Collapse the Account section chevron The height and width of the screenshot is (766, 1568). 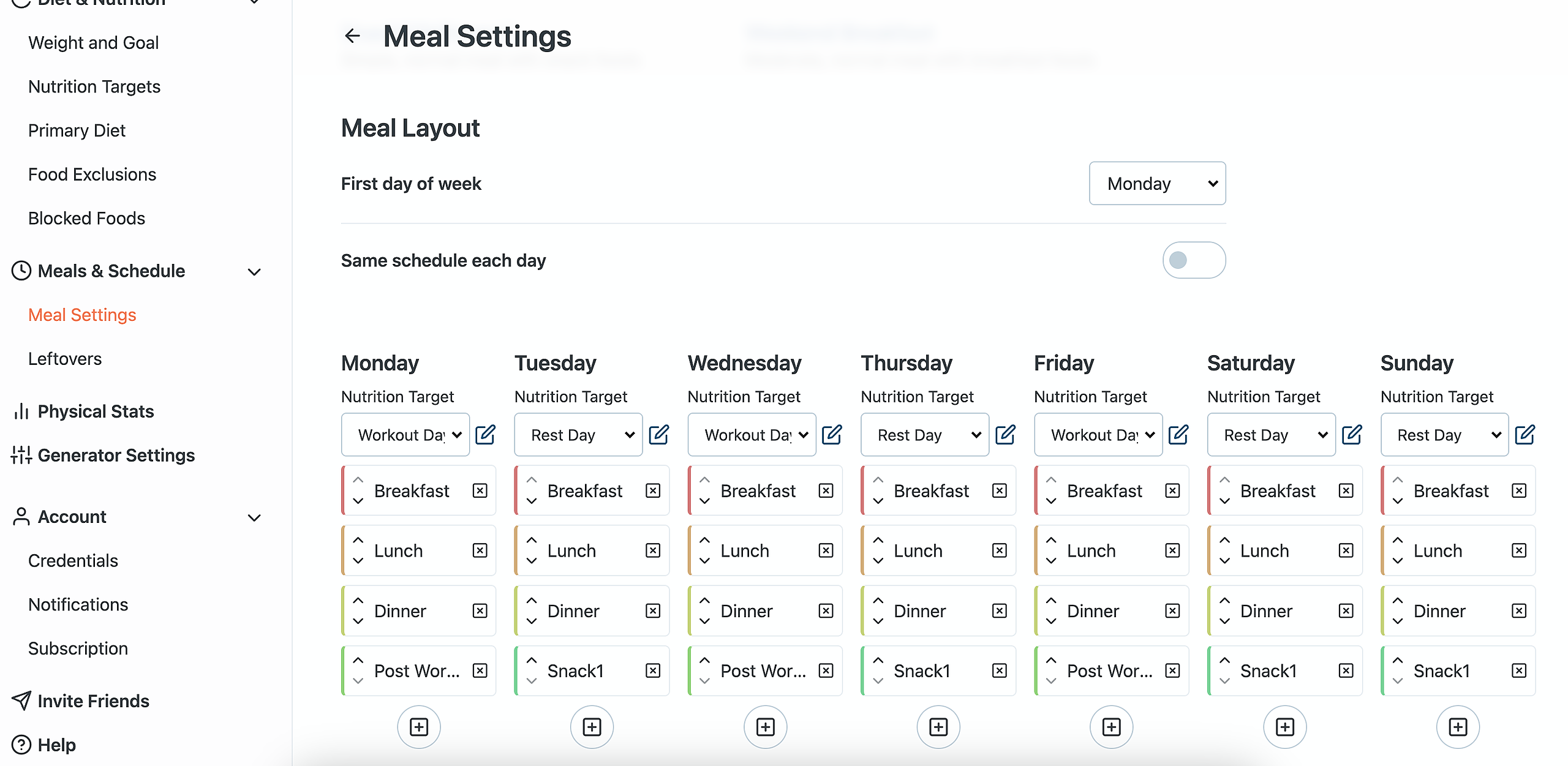(254, 517)
